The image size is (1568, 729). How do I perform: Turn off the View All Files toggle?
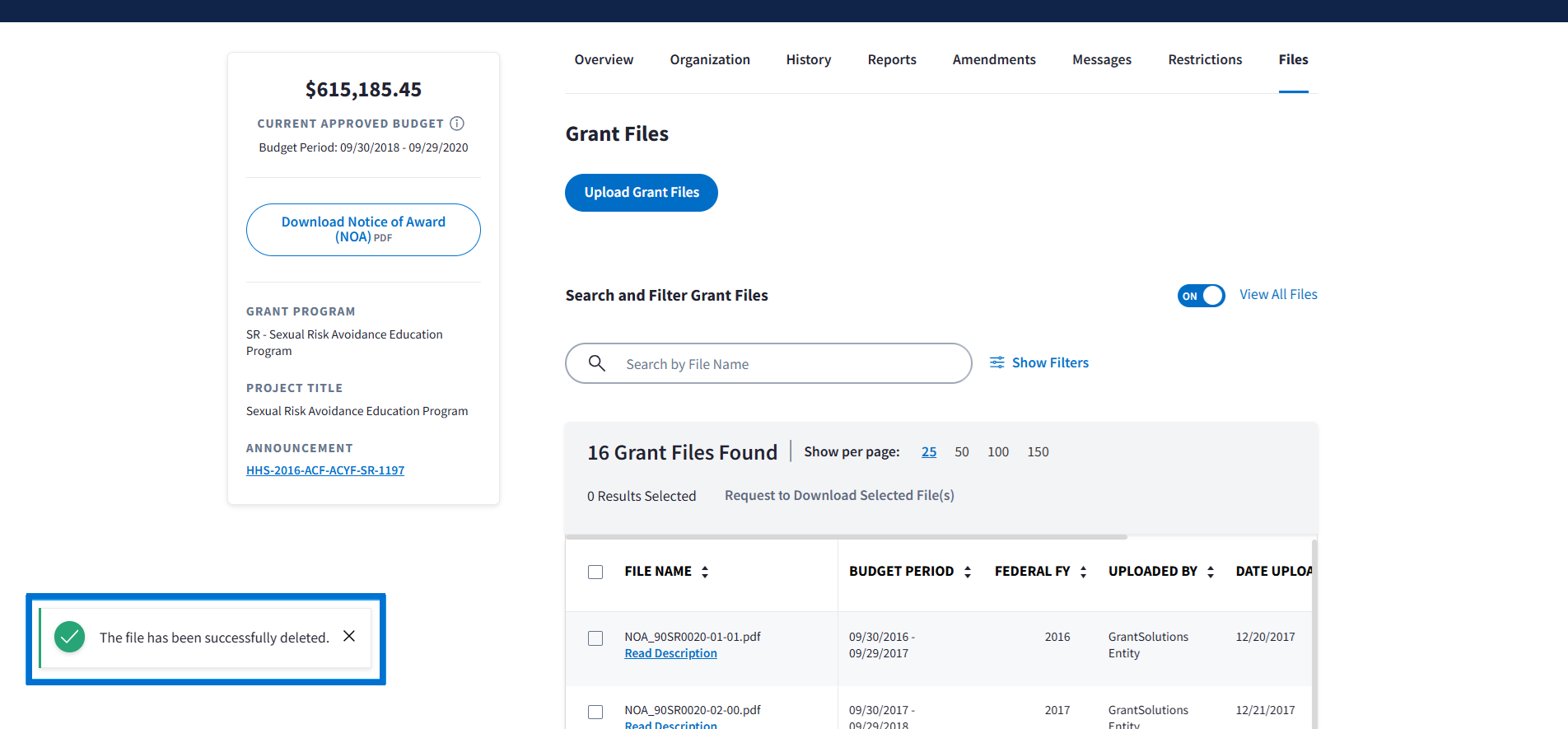tap(1201, 296)
